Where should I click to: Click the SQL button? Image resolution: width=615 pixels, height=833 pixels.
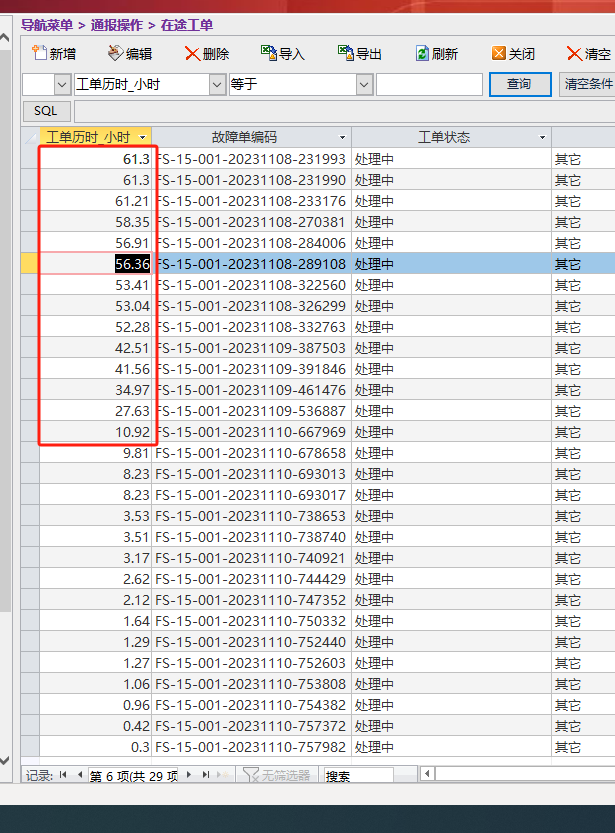point(46,111)
